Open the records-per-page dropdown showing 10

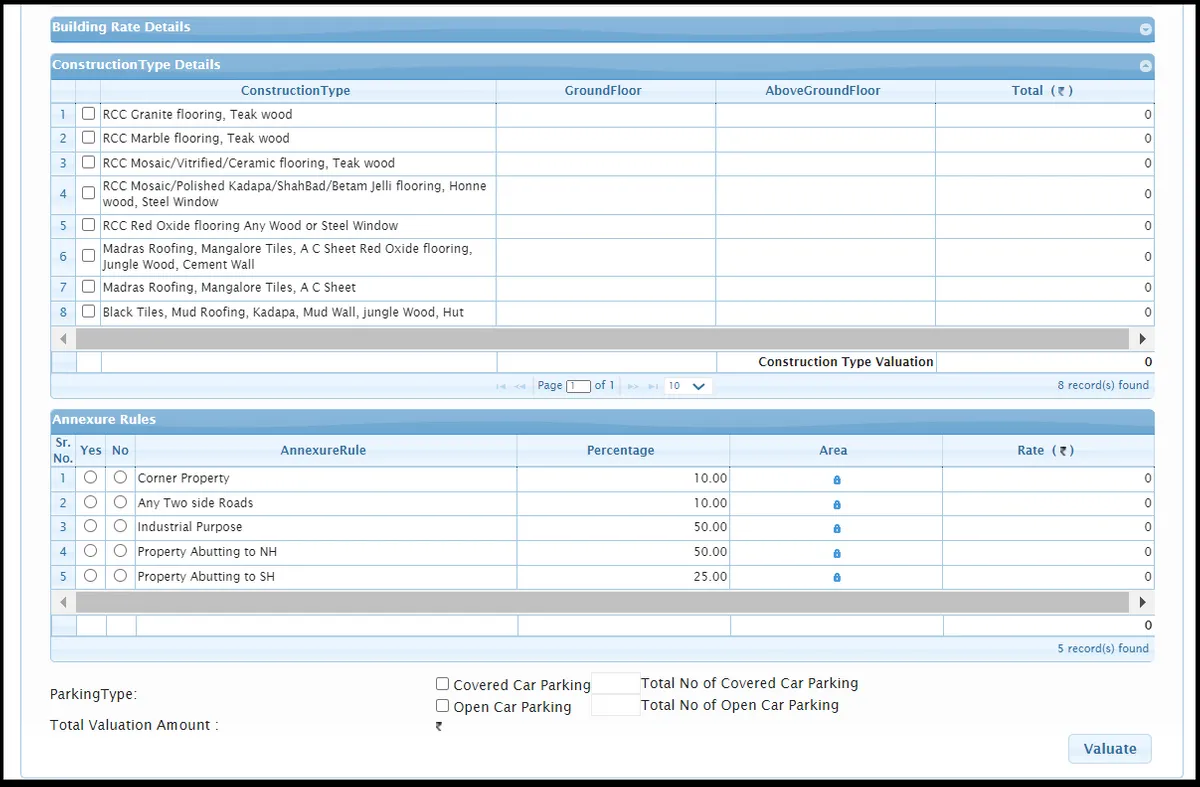(687, 385)
